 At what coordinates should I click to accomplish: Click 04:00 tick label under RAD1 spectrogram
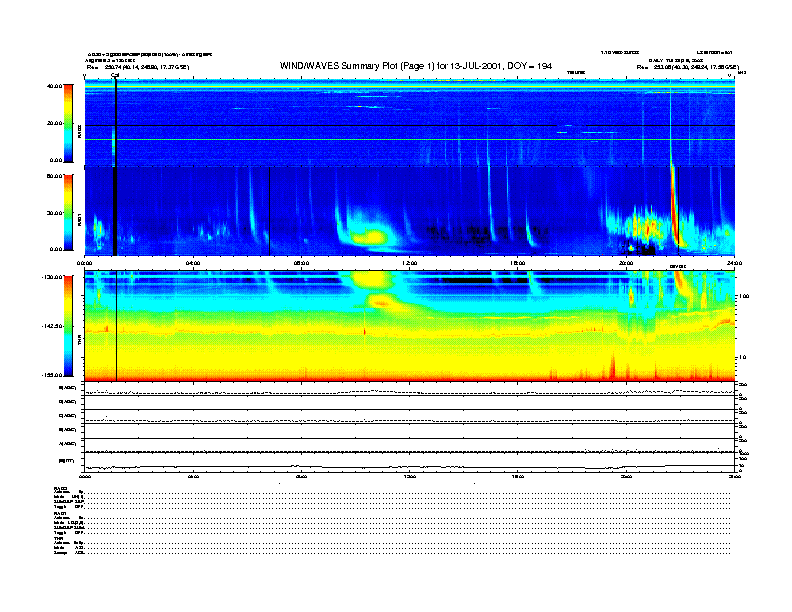pyautogui.click(x=193, y=263)
